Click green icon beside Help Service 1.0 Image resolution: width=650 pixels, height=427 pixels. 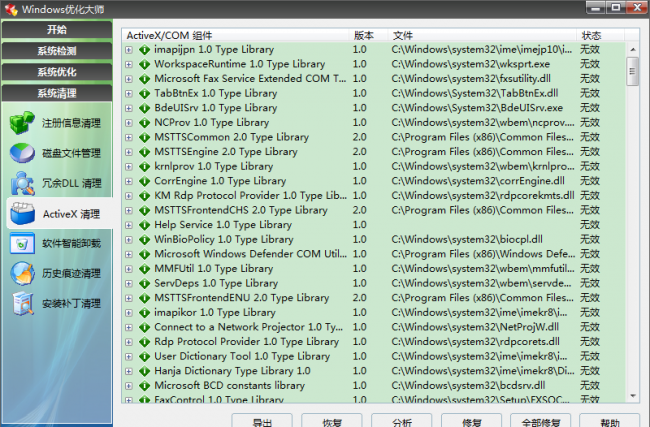pos(144,225)
